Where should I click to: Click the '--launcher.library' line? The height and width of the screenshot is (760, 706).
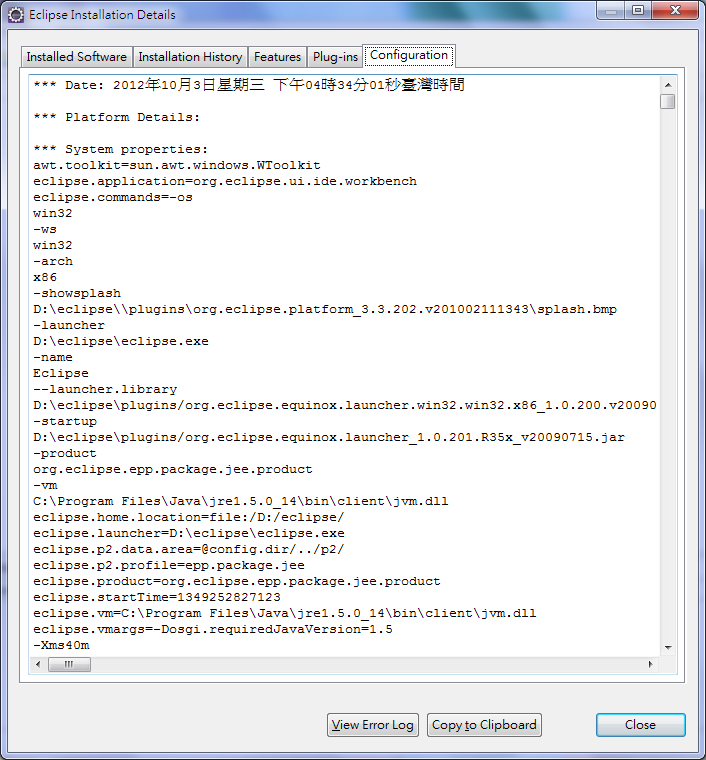click(x=105, y=389)
